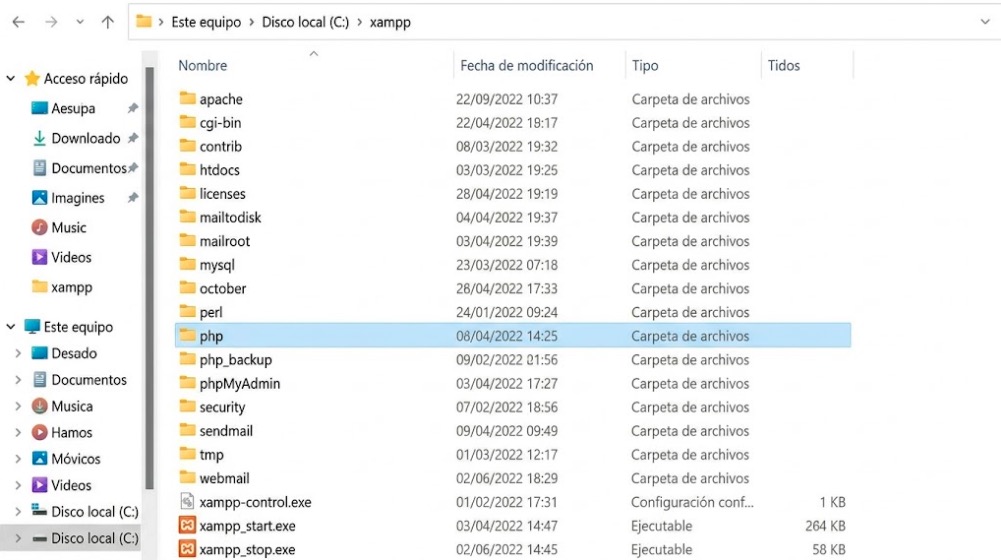This screenshot has width=1001, height=560.
Task: Collapse Este equipo tree node
Action: click(x=11, y=327)
